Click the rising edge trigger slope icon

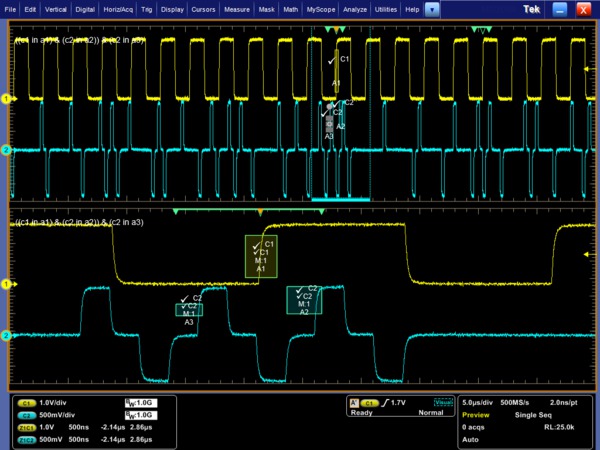385,402
